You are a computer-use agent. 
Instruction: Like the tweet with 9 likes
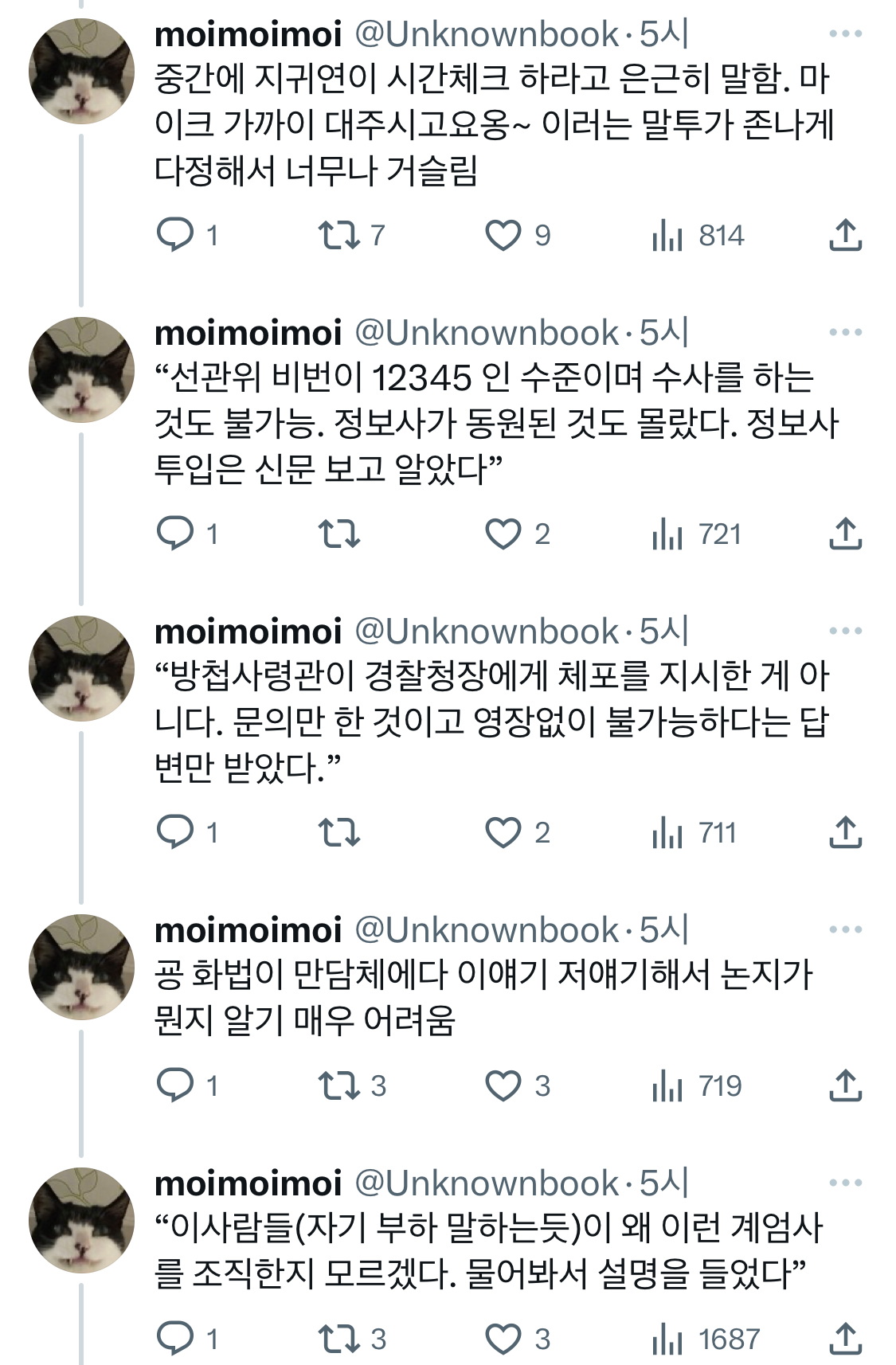[503, 235]
